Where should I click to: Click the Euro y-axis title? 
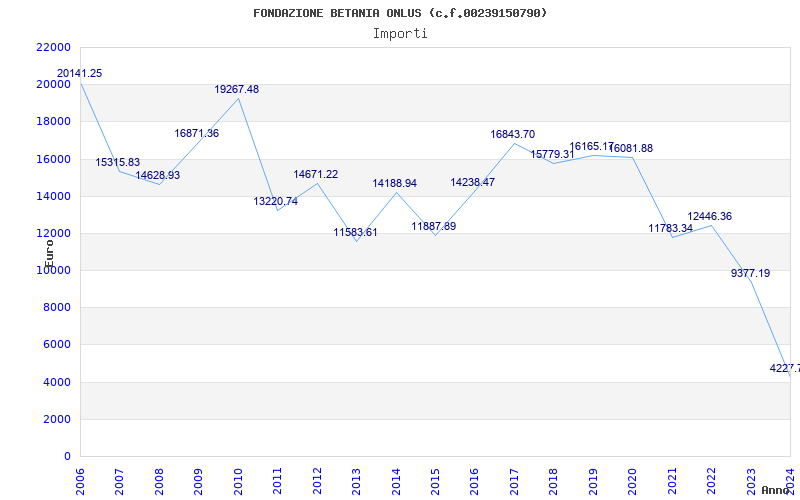49,253
